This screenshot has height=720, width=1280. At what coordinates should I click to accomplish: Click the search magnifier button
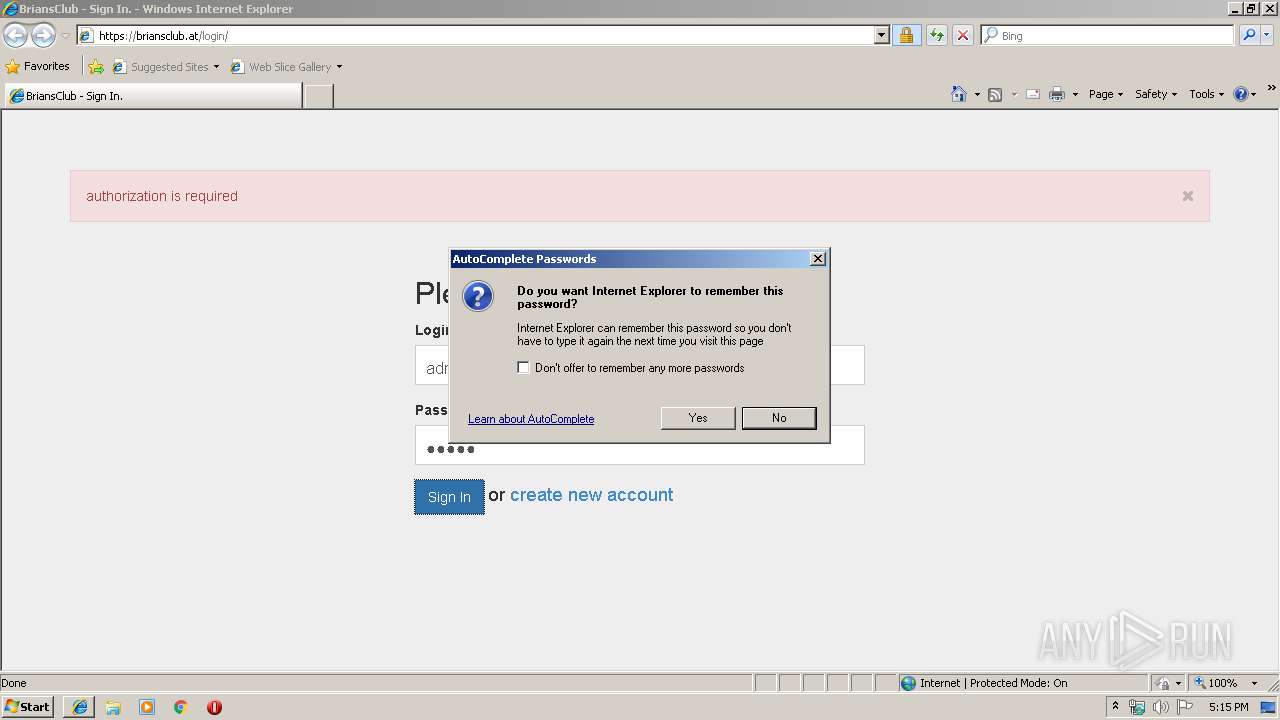pos(1248,36)
